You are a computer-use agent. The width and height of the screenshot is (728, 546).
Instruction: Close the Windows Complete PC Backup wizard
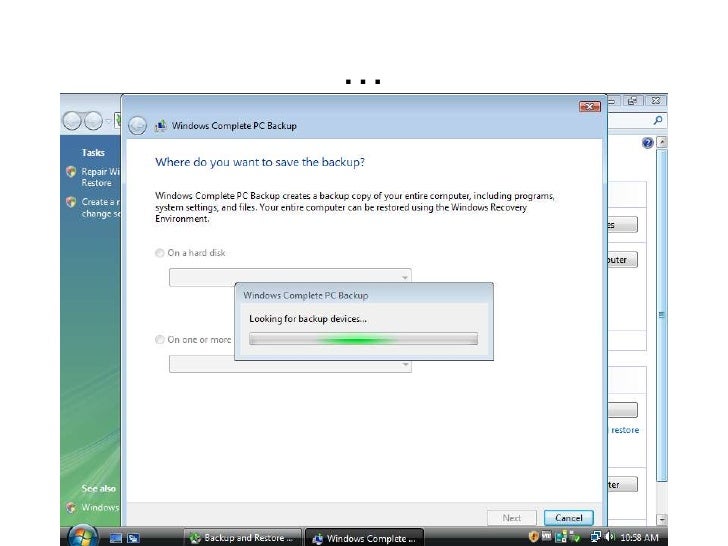[x=590, y=106]
